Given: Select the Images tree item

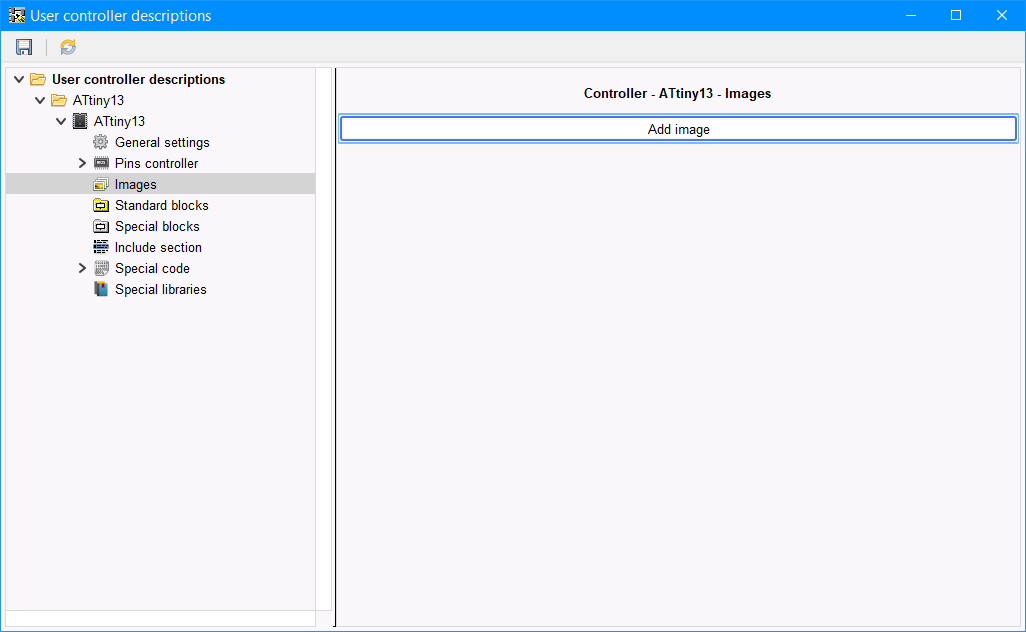Looking at the screenshot, I should pyautogui.click(x=160, y=184).
